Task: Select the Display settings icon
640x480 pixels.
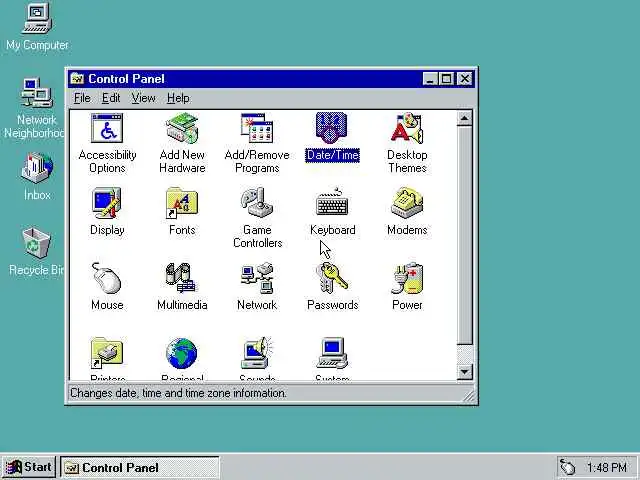Action: click(107, 203)
